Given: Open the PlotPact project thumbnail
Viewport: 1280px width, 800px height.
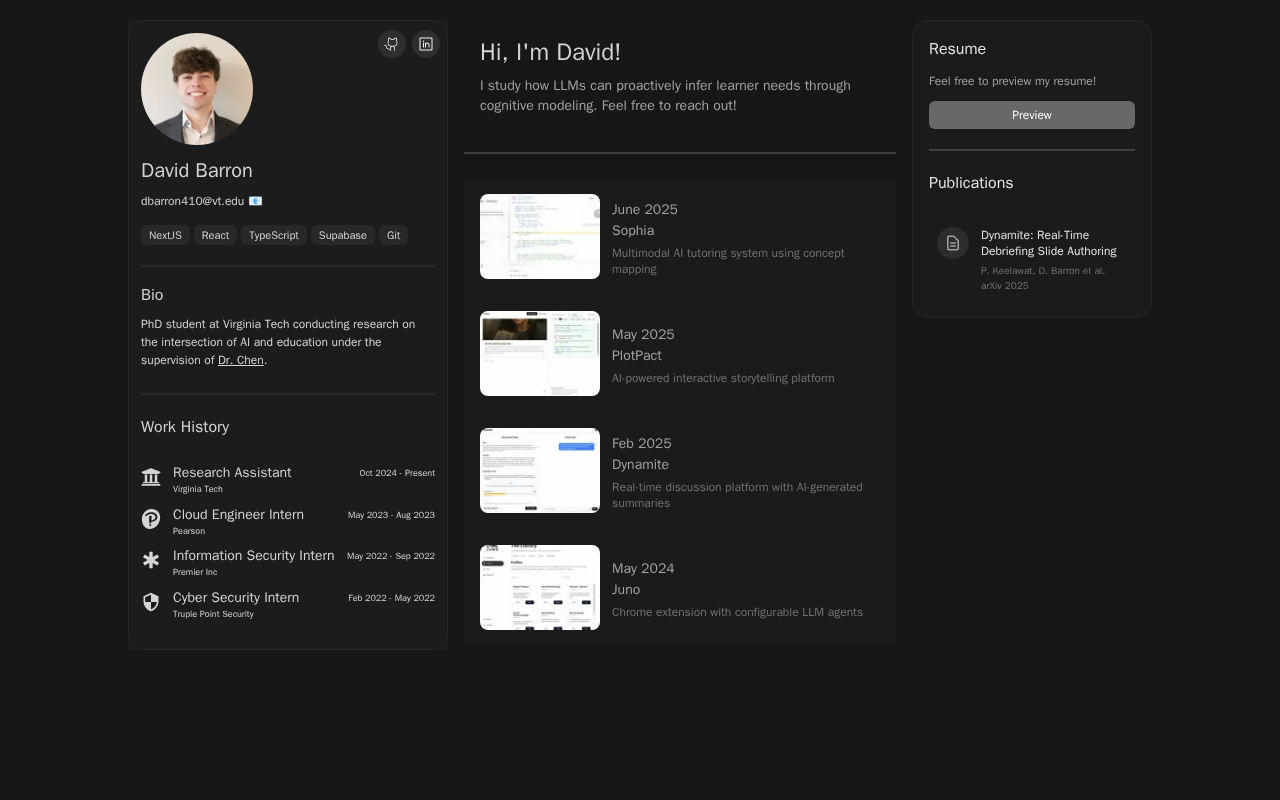Looking at the screenshot, I should coord(540,353).
